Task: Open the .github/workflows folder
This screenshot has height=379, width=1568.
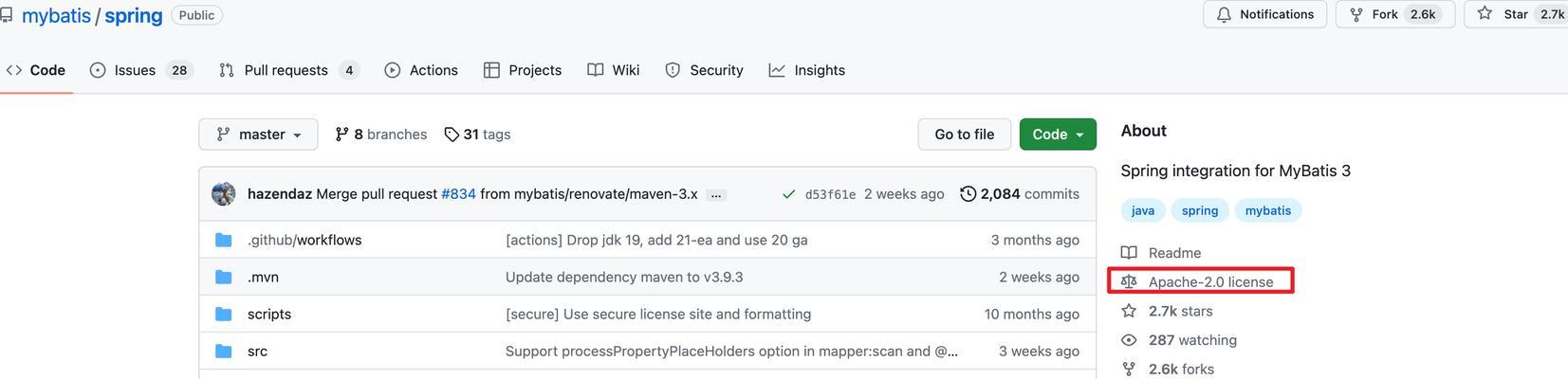Action: pyautogui.click(x=304, y=240)
